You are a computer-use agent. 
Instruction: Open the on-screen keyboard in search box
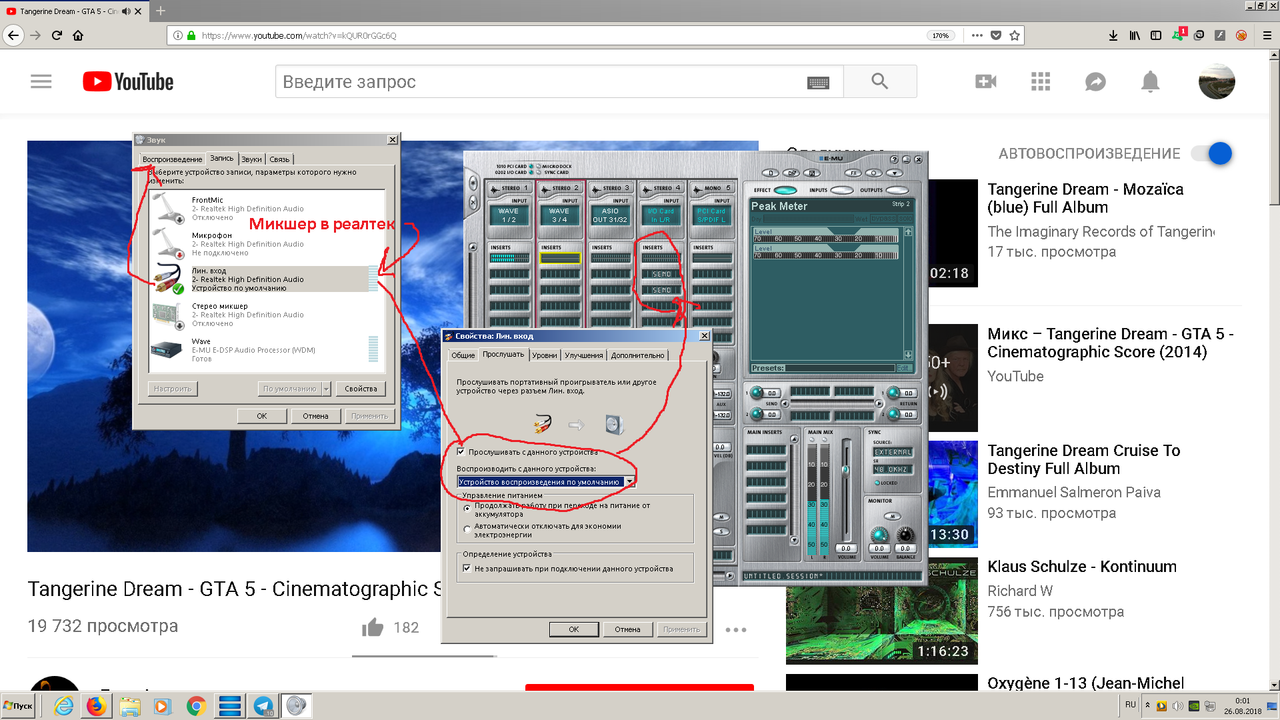(x=818, y=82)
